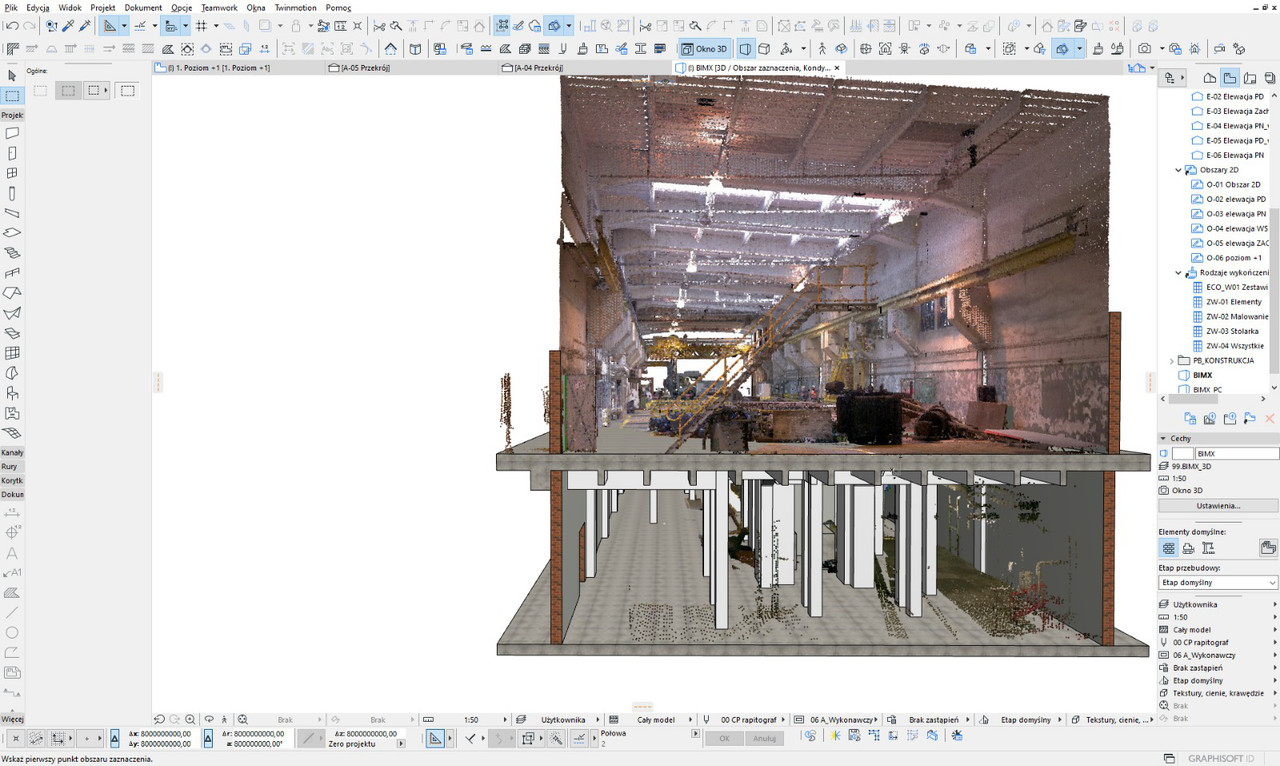Expand toolbox with Więcej button
The height and width of the screenshot is (766, 1280).
click(x=12, y=719)
